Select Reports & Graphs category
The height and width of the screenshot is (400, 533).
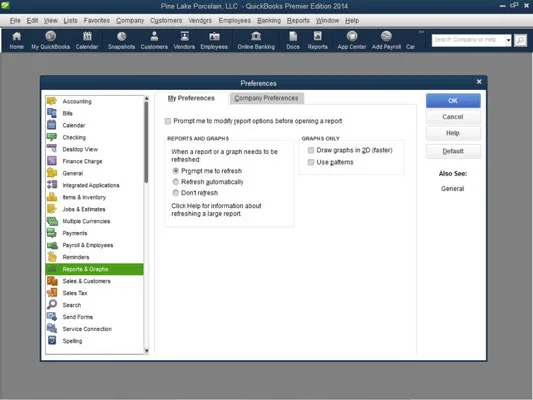click(x=94, y=269)
